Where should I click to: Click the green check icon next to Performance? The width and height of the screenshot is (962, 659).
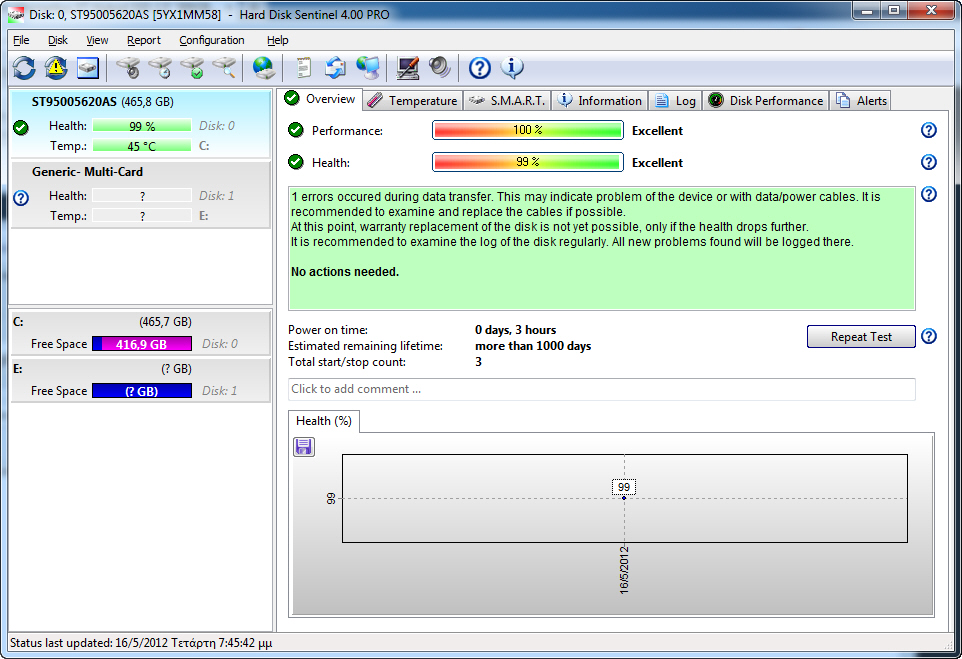click(x=296, y=130)
